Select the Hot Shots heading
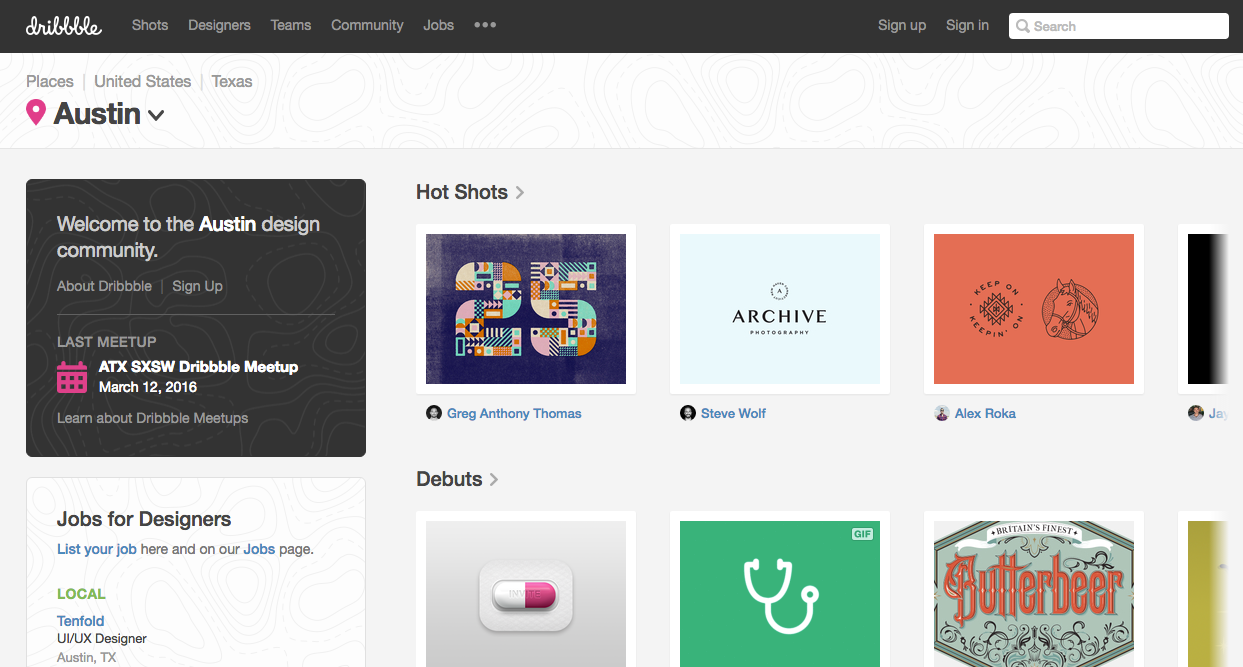Viewport: 1243px width, 667px height. (x=462, y=192)
